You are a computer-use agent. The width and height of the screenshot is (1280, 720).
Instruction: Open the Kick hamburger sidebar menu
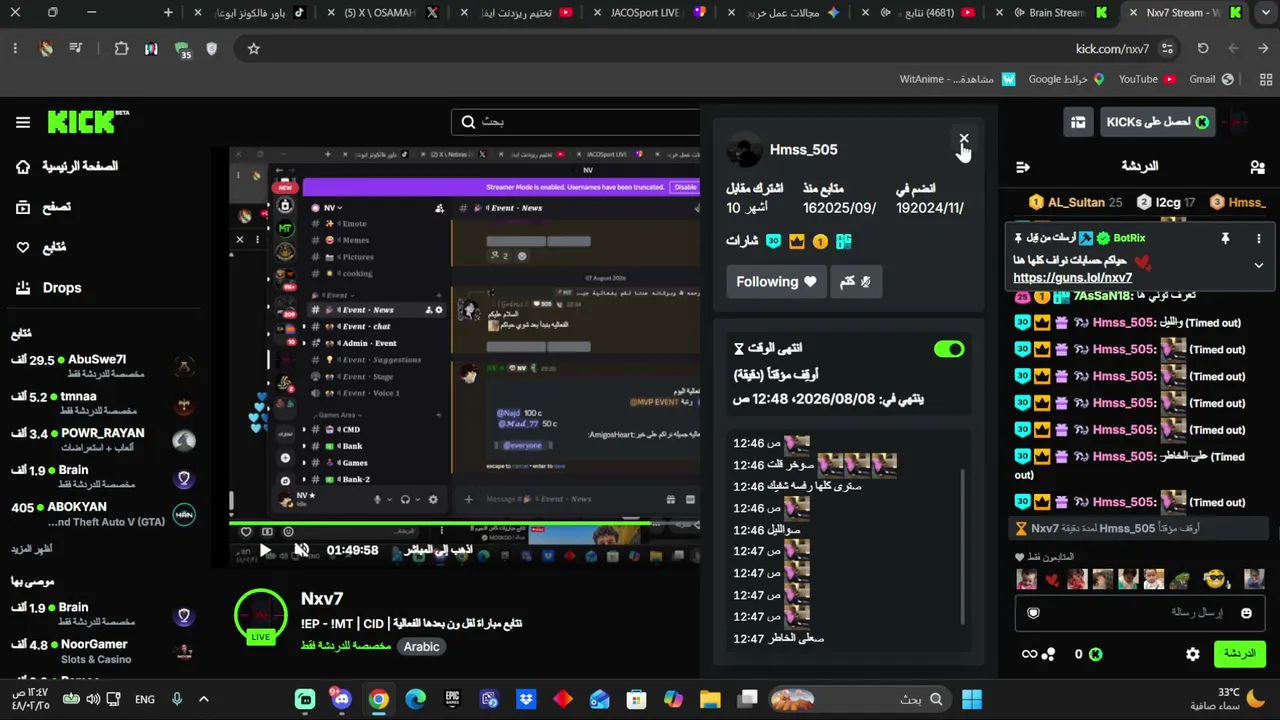[22, 122]
